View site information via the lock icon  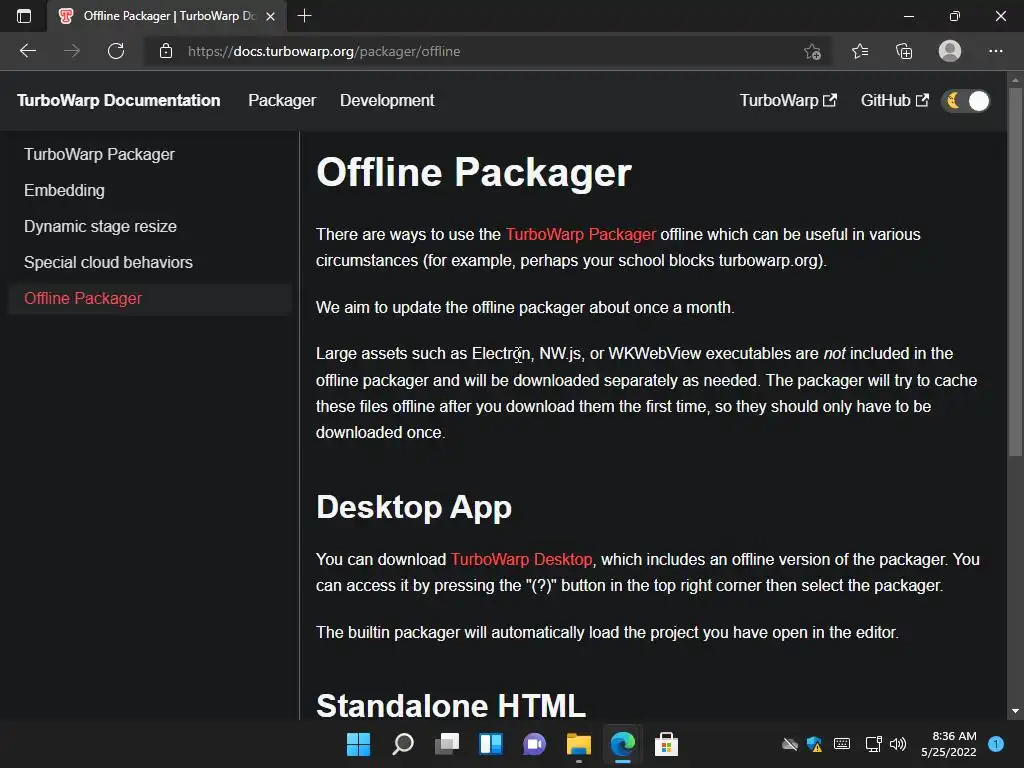pos(166,51)
